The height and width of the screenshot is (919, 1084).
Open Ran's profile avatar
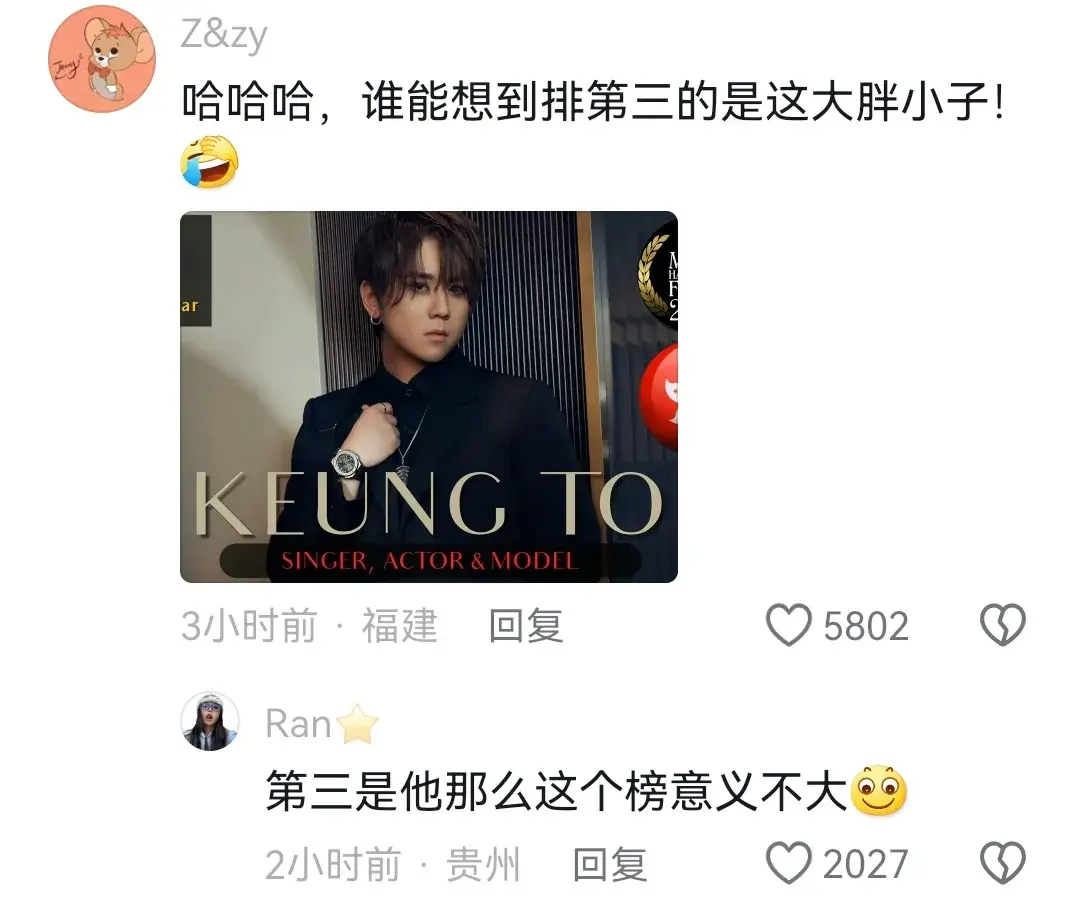[209, 721]
